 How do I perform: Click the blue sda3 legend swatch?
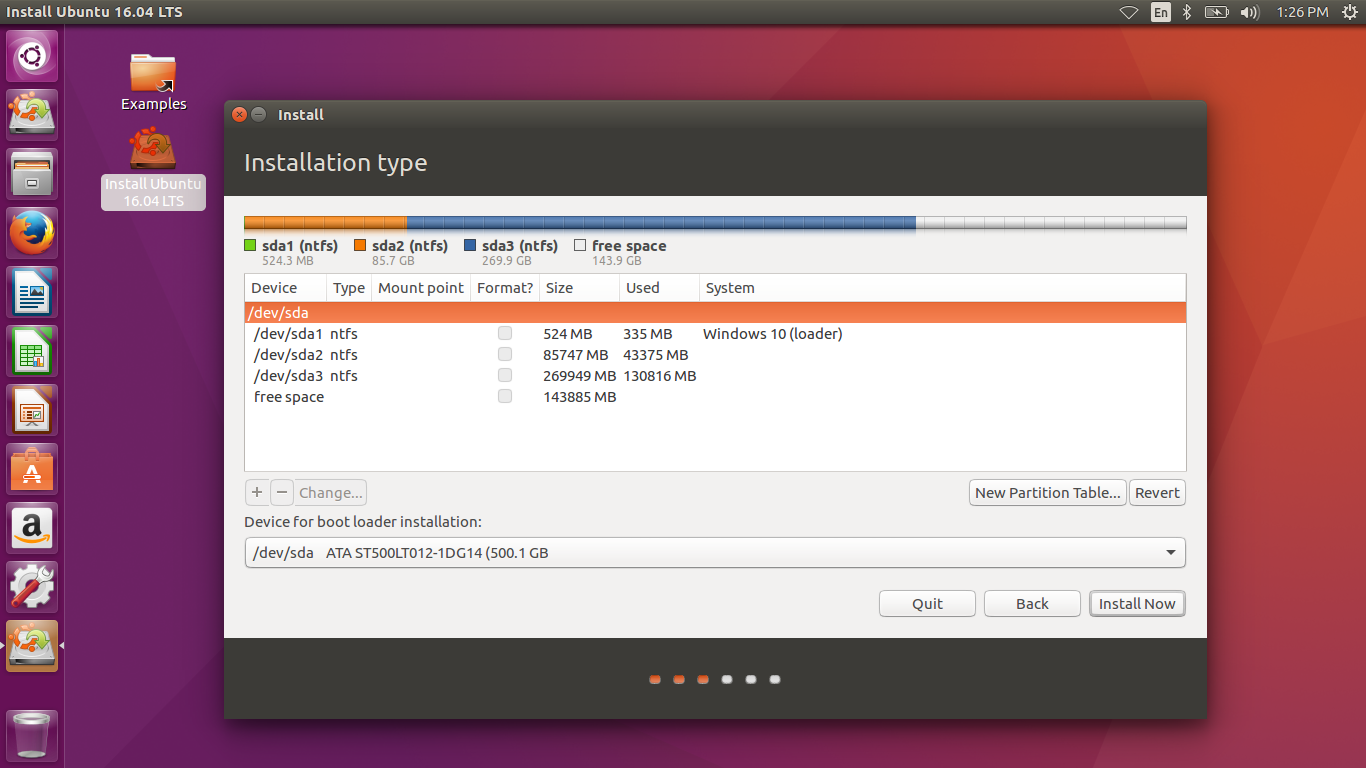tap(470, 245)
